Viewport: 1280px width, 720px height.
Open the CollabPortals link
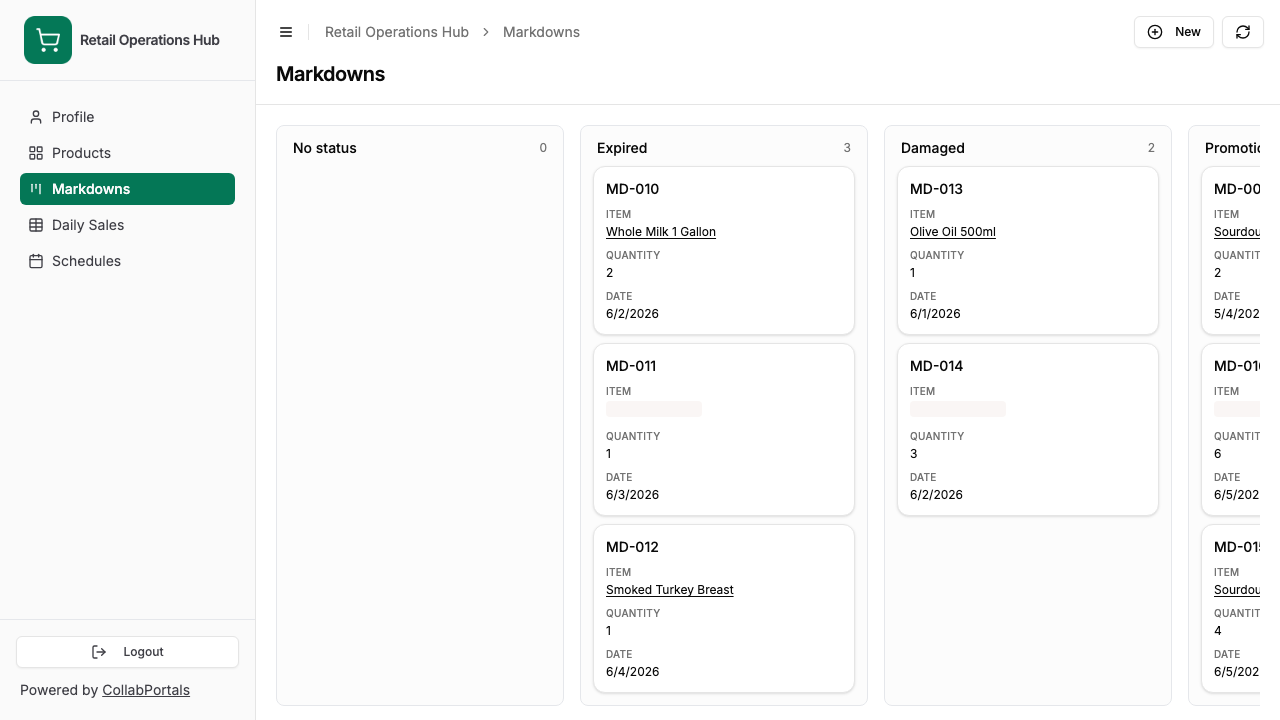(x=146, y=690)
